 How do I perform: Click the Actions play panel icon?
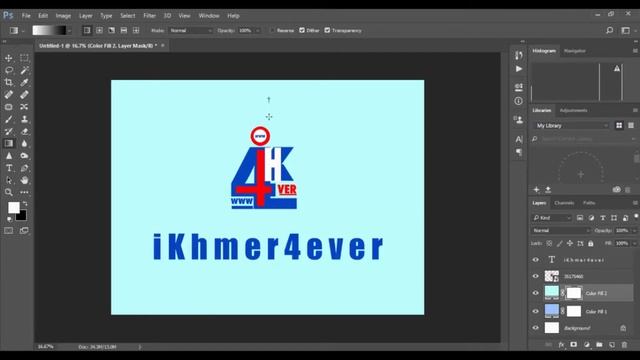coord(518,69)
